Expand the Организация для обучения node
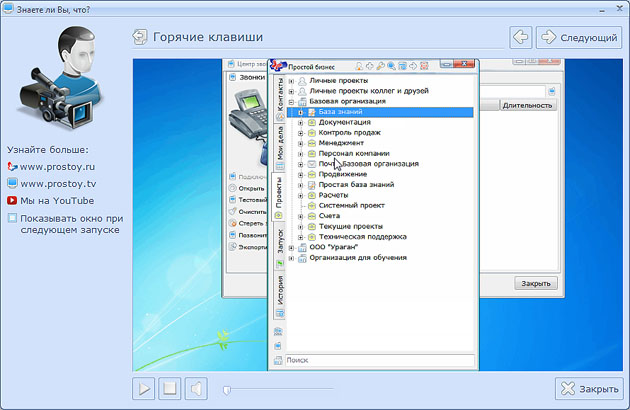Screen dimensions: 630x410 coord(291,258)
